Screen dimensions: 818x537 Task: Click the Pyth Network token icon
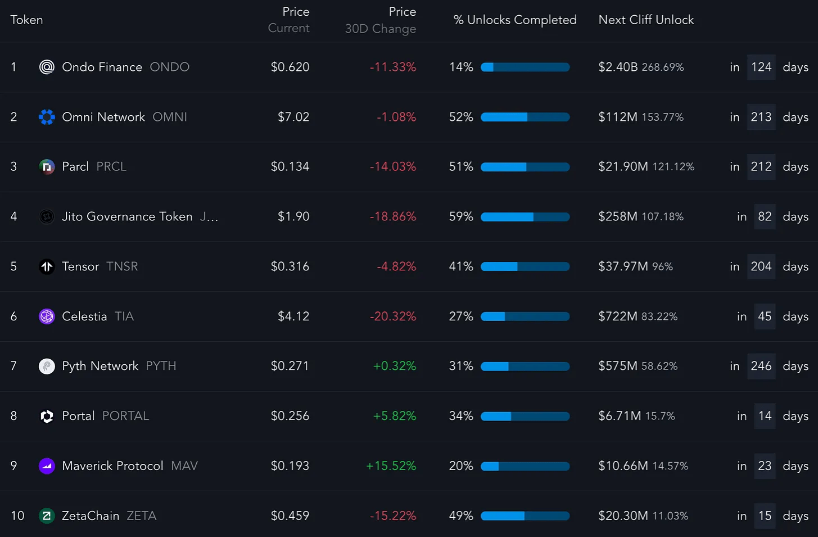46,366
